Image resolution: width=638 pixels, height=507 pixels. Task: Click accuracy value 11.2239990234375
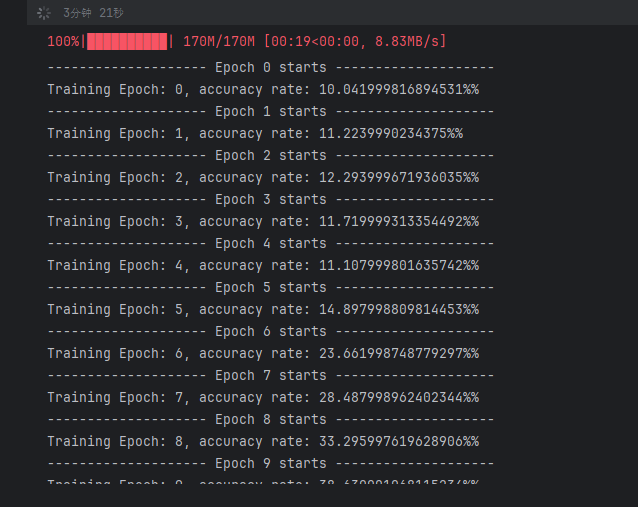(382, 133)
